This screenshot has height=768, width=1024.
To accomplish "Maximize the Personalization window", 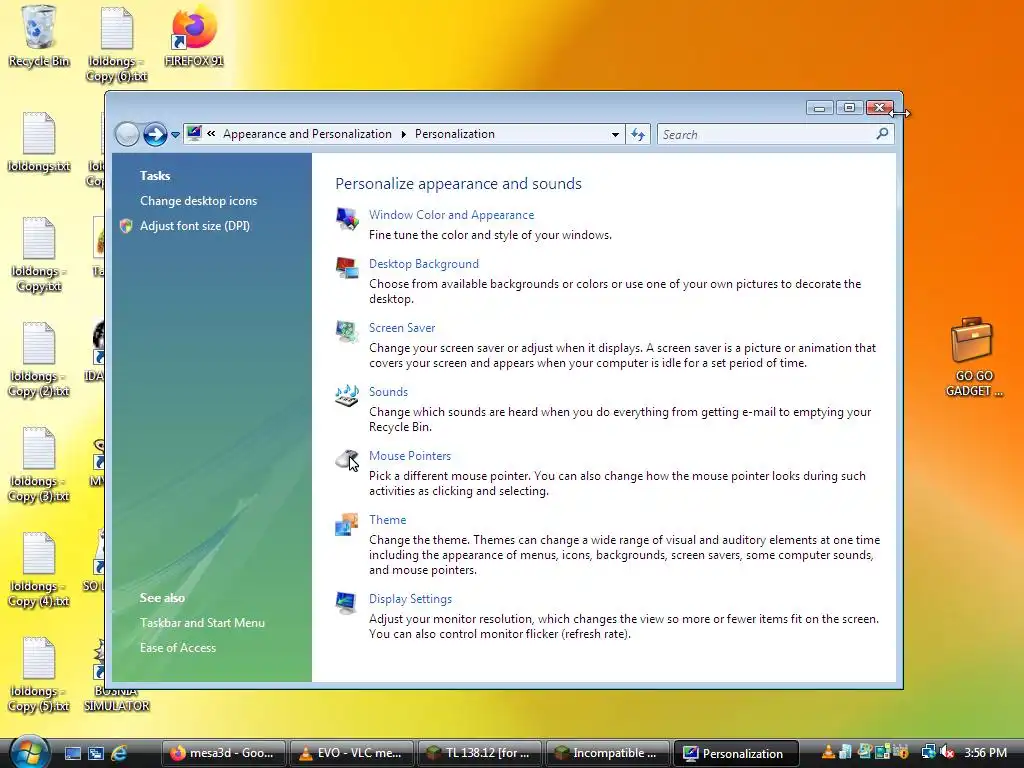I will coord(849,108).
